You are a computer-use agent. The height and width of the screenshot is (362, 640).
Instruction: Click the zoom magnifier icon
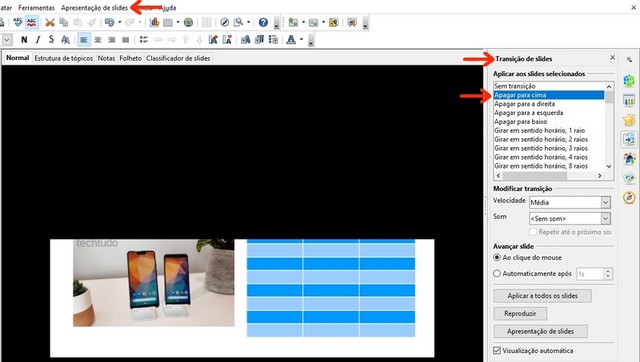238,22
